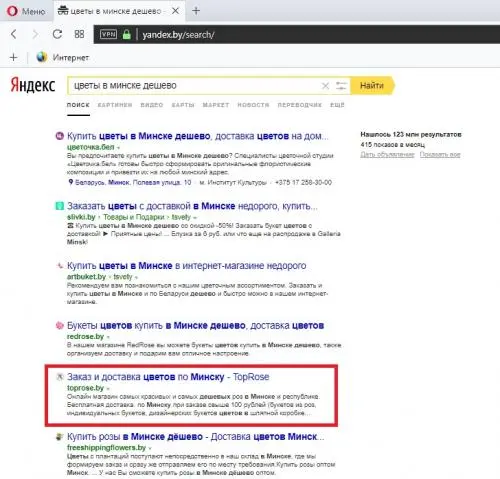This screenshot has height=479, width=500.
Task: Open tsvety breadcrumb under artbuket.by
Action: (x=123, y=277)
